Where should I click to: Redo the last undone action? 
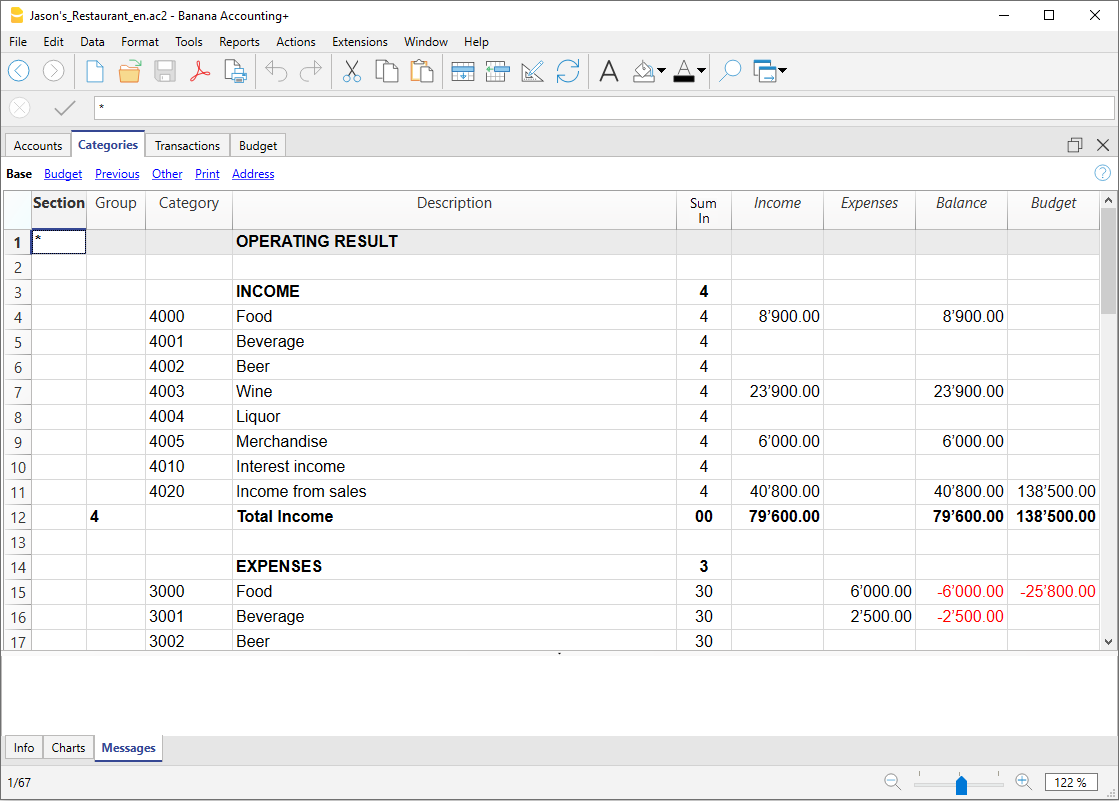311,71
